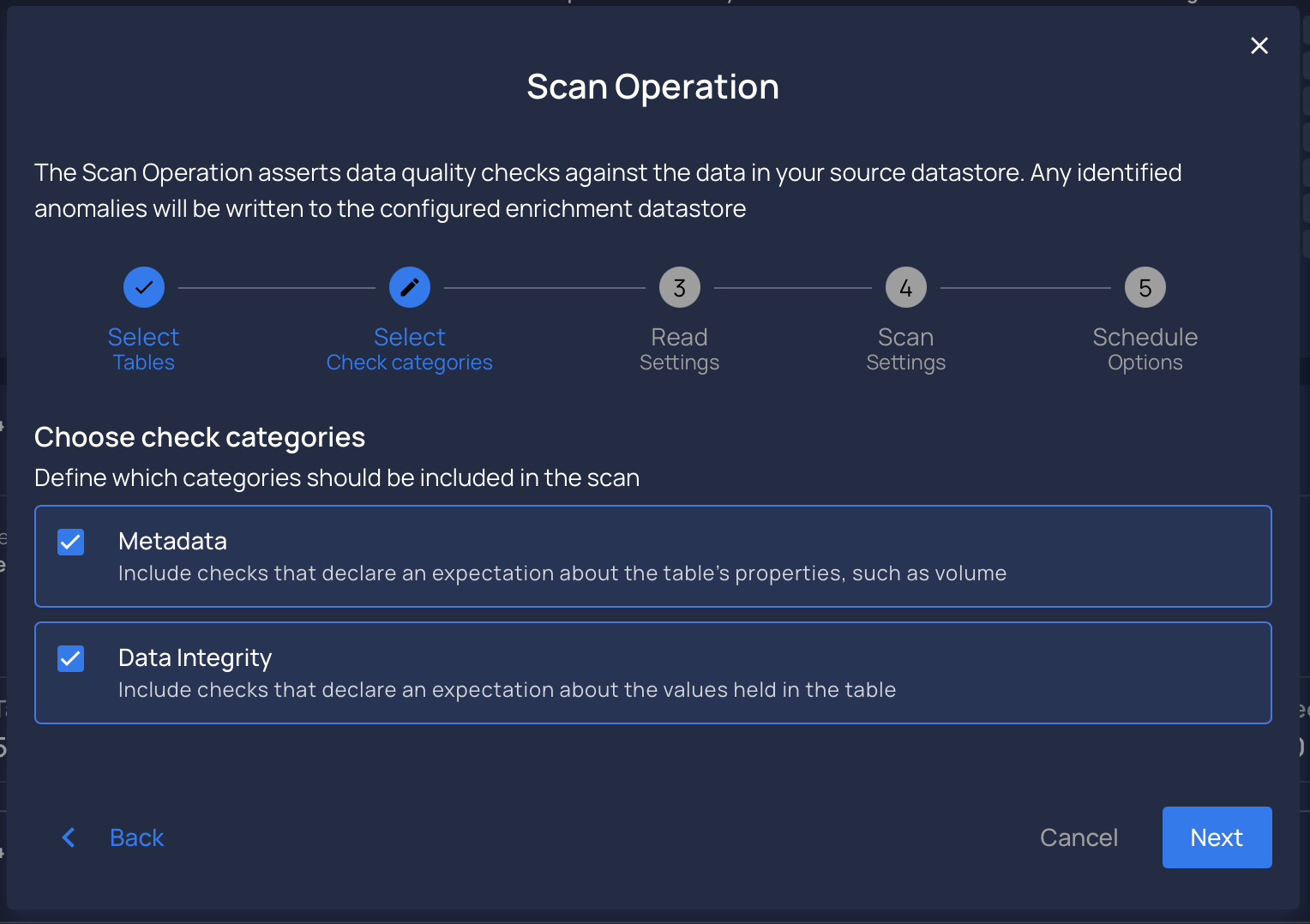The height and width of the screenshot is (924, 1310).
Task: Open the Scan Settings step label
Action: click(906, 349)
